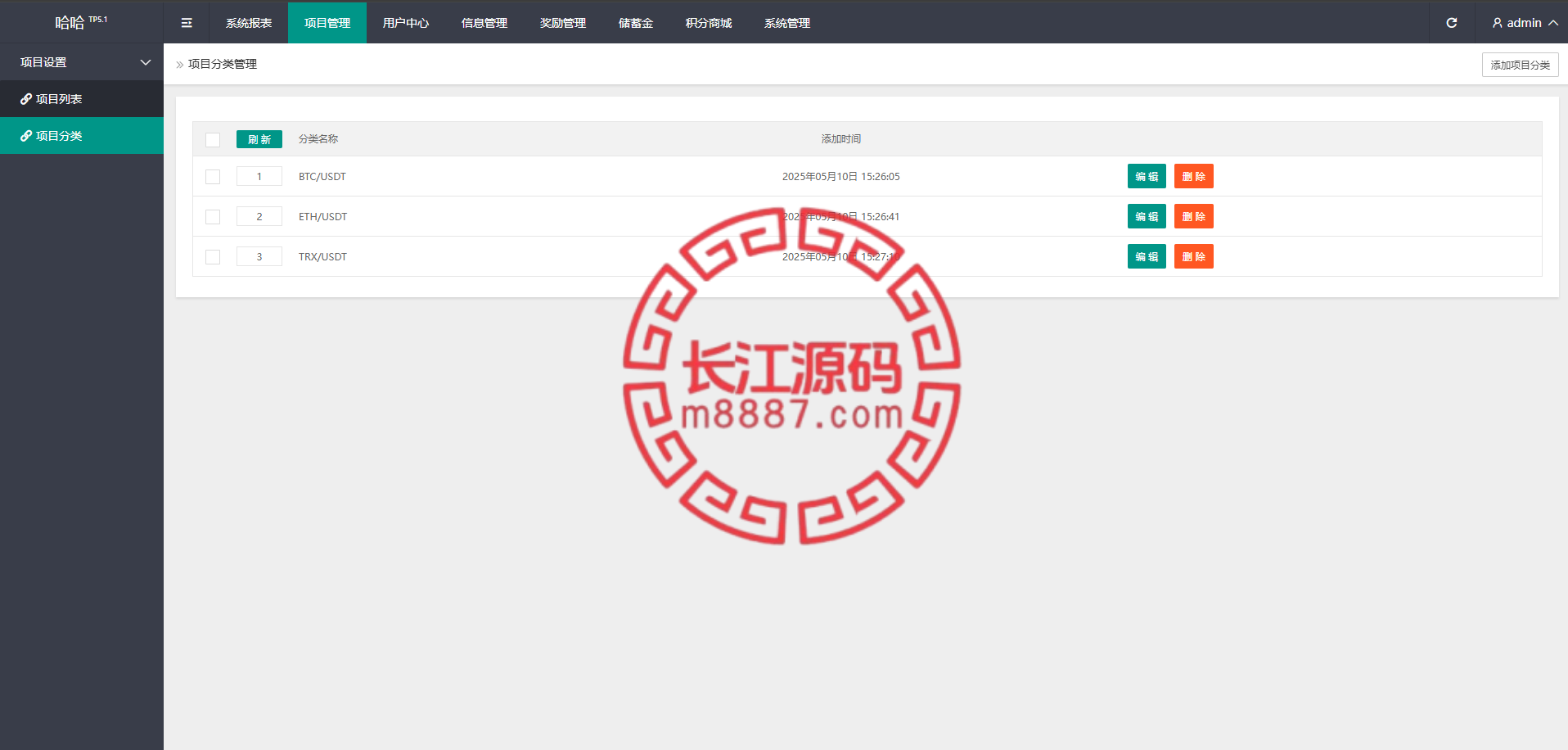Image resolution: width=1568 pixels, height=750 pixels.
Task: Check the BTC/USDT row checkbox
Action: [x=213, y=177]
